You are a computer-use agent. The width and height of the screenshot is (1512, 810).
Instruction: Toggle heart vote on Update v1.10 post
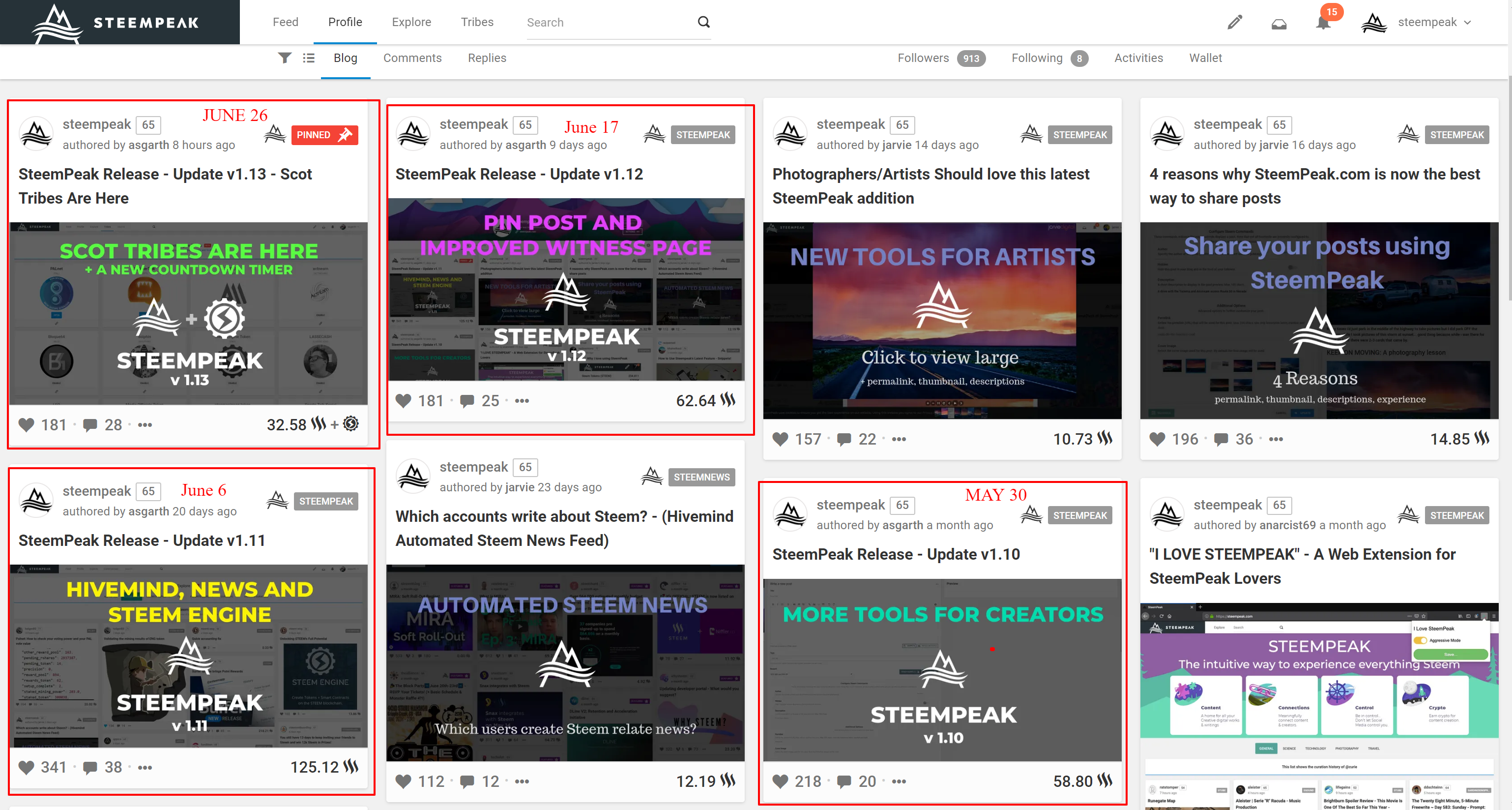click(780, 781)
